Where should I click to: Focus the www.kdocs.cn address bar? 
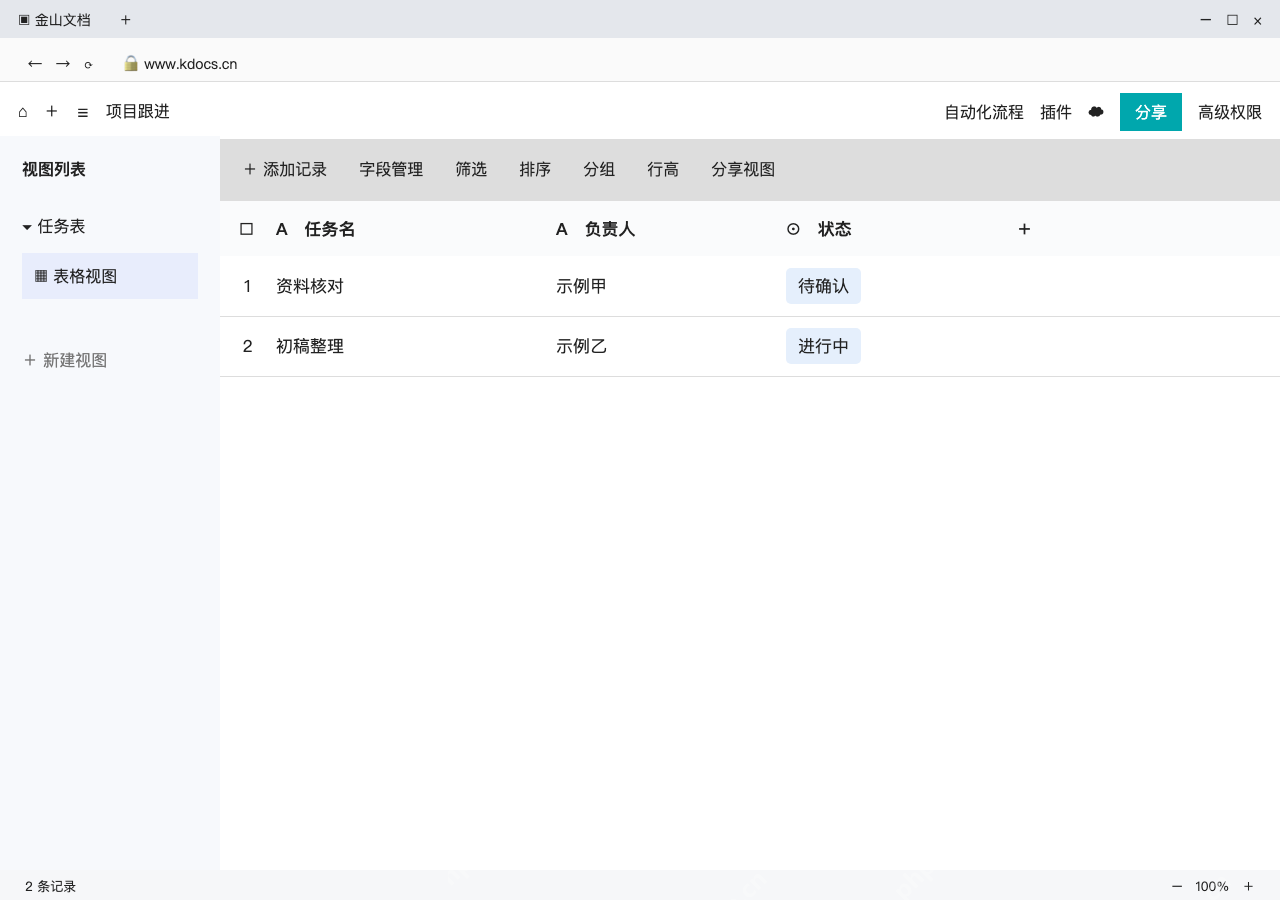(x=191, y=64)
